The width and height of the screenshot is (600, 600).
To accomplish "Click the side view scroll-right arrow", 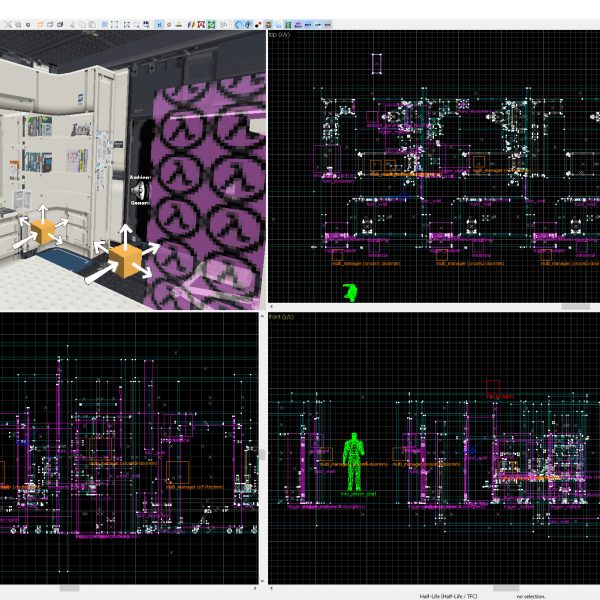I will pyautogui.click(x=255, y=588).
